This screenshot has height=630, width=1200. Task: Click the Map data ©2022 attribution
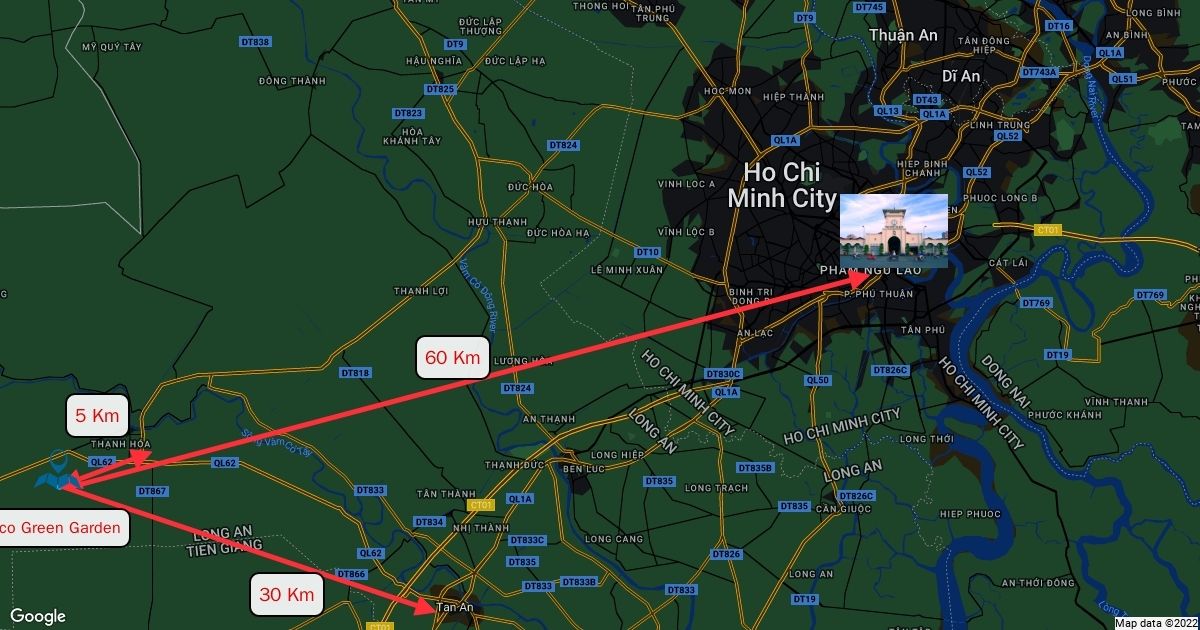pyautogui.click(x=1156, y=623)
